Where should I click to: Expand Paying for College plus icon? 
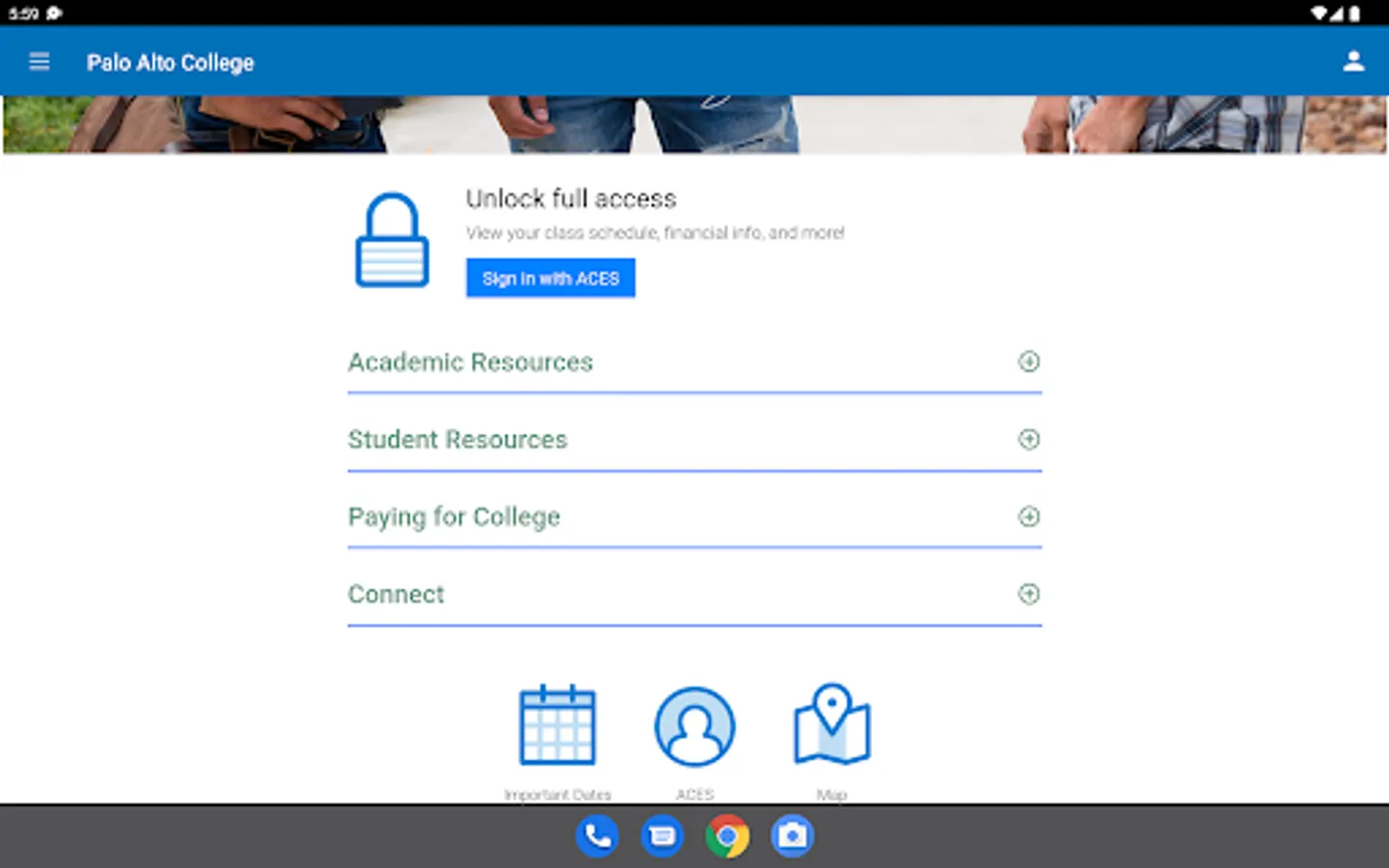point(1029,516)
